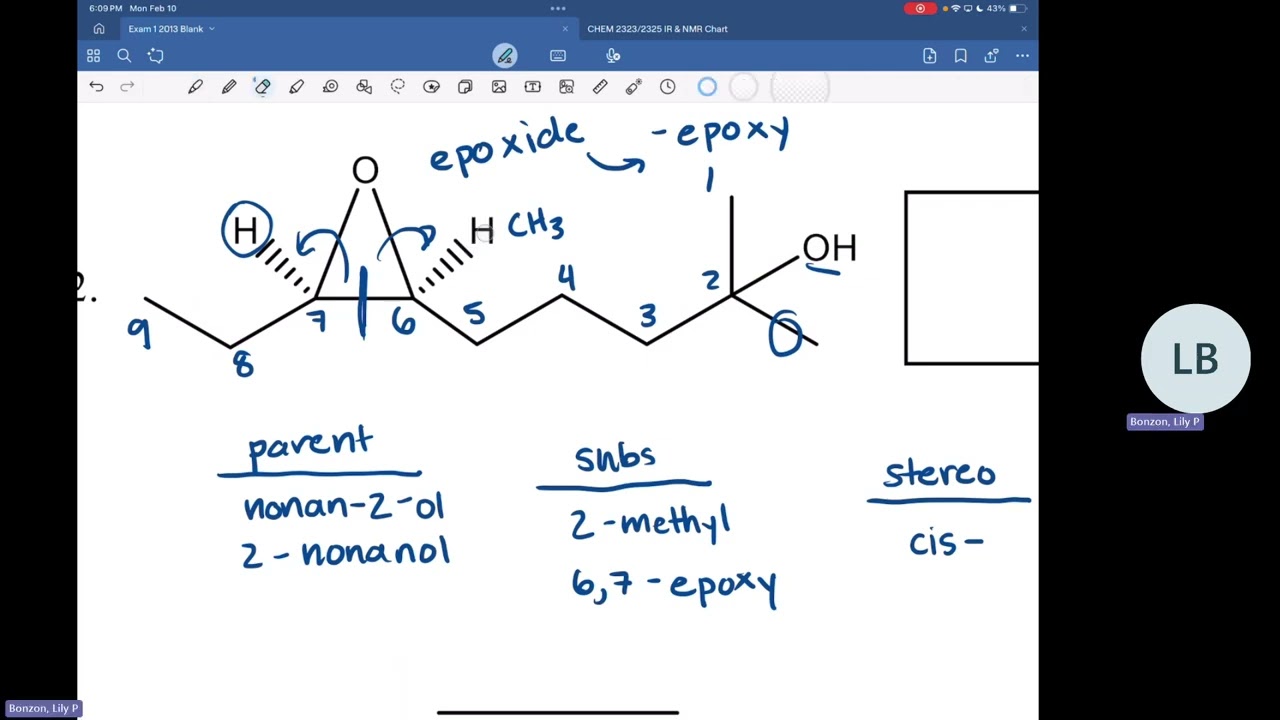This screenshot has width=1280, height=720.
Task: Open share and export options
Action: pos(991,56)
